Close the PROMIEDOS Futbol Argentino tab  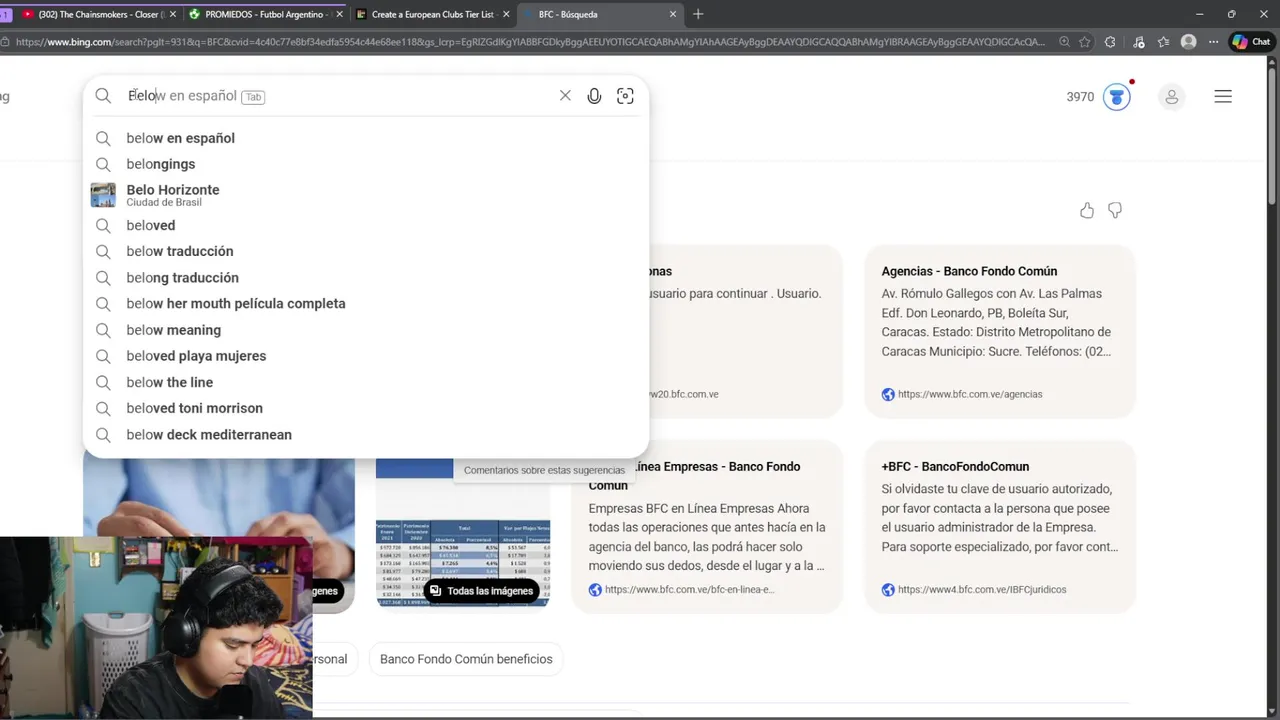(340, 14)
